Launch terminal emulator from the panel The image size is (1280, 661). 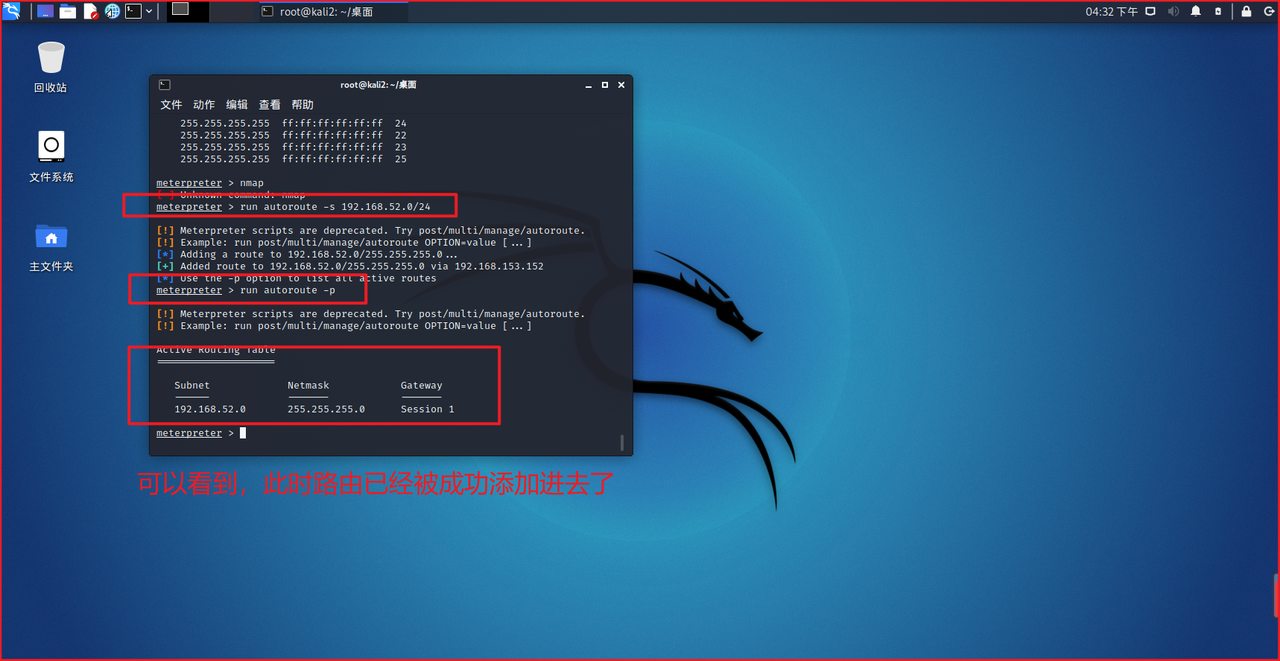(x=133, y=11)
